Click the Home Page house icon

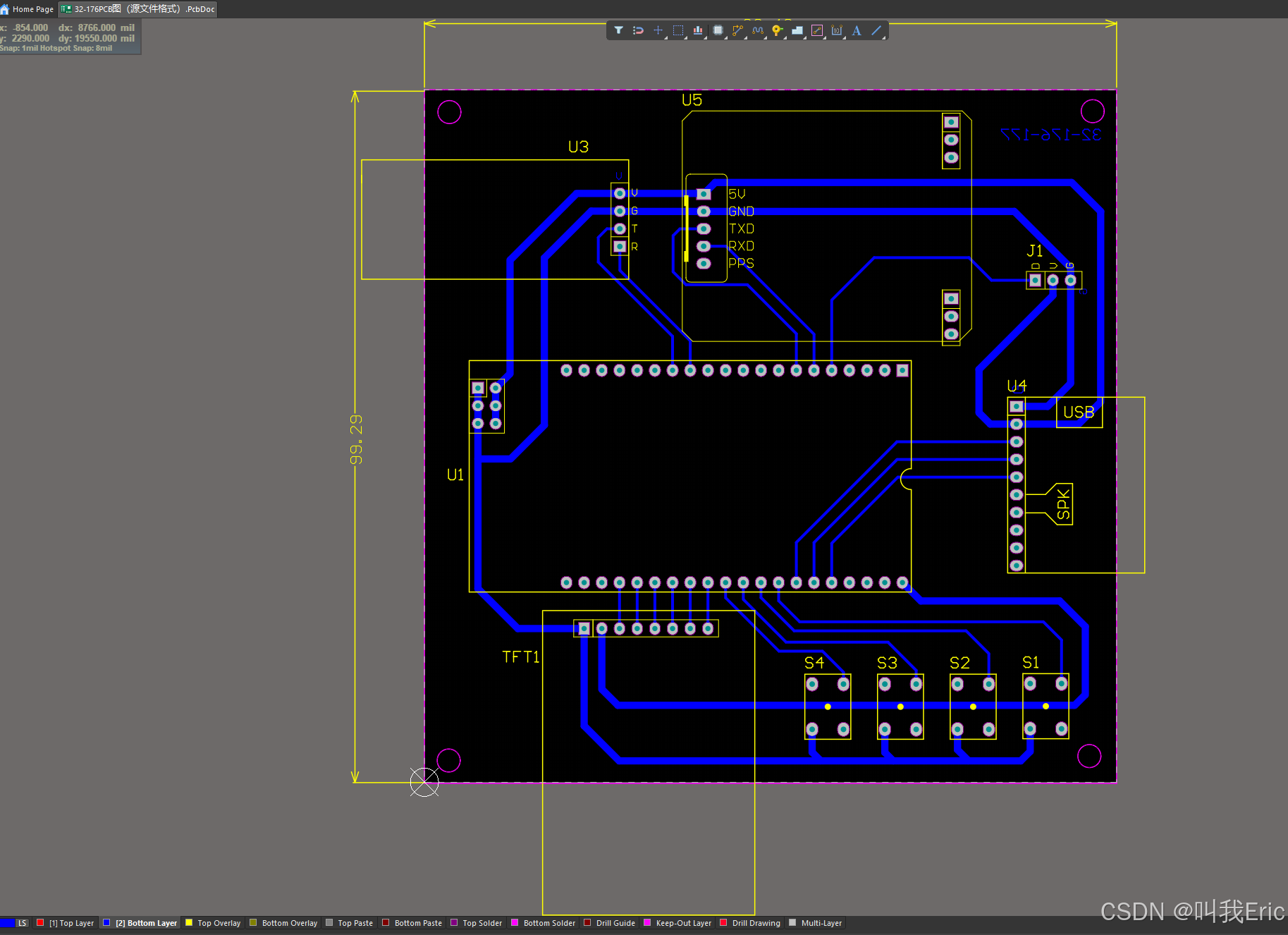pyautogui.click(x=5, y=9)
